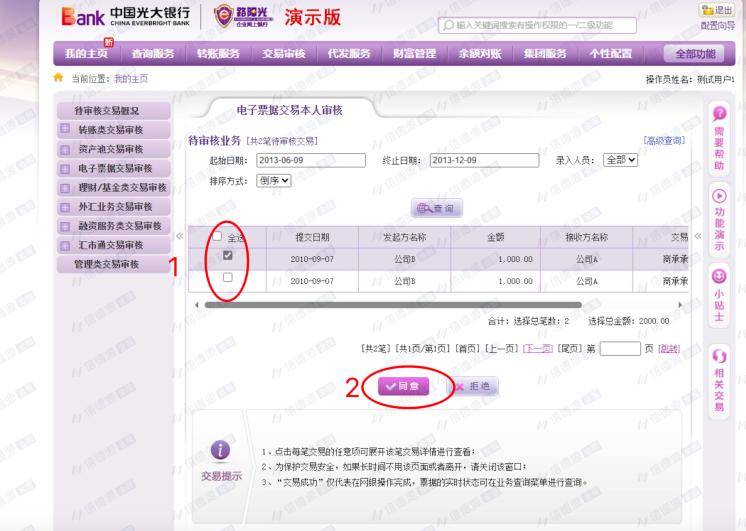Select the 电子票据交易本人审核 tab
This screenshot has width=746, height=531.
point(289,110)
